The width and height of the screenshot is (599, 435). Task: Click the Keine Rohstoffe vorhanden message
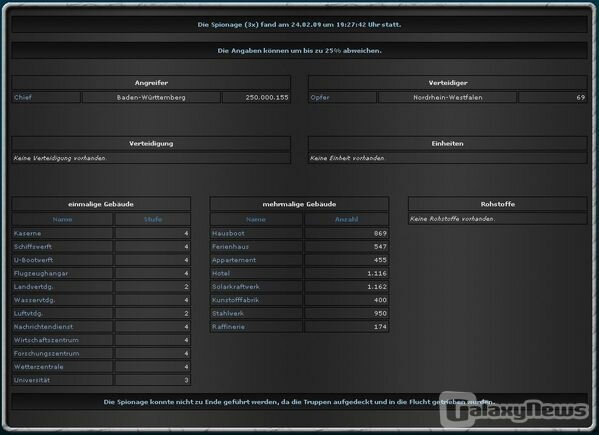tap(452, 219)
